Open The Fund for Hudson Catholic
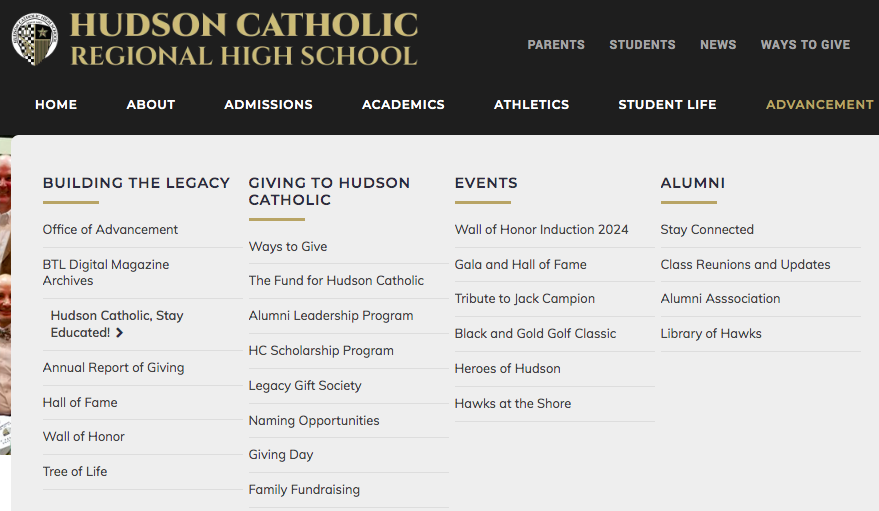 [336, 281]
